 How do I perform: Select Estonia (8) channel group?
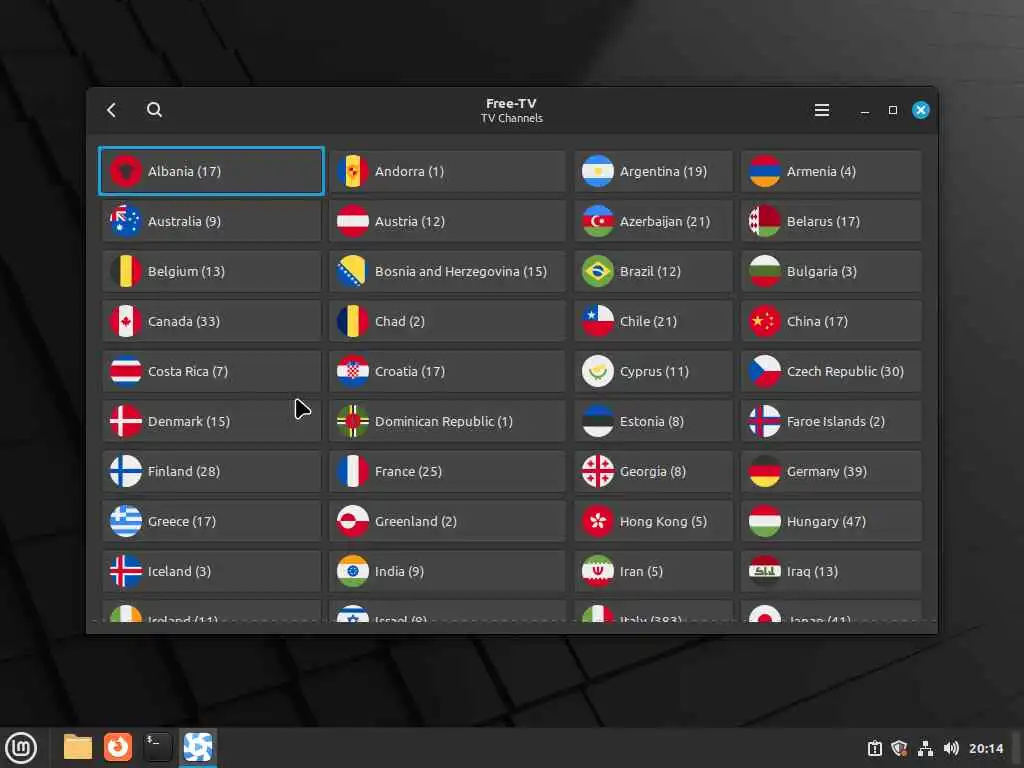click(654, 421)
